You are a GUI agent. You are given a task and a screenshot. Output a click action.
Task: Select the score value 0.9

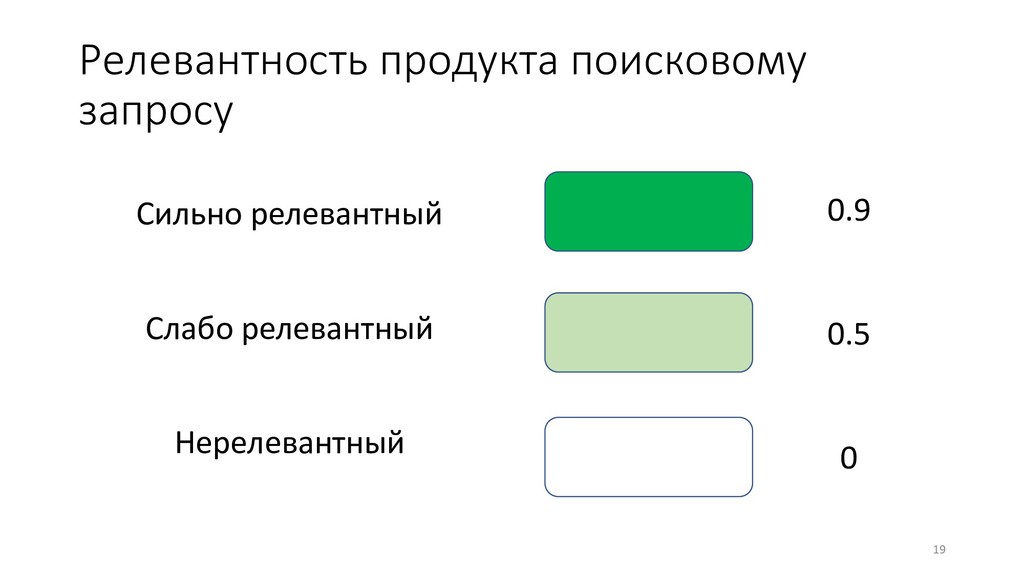click(848, 210)
